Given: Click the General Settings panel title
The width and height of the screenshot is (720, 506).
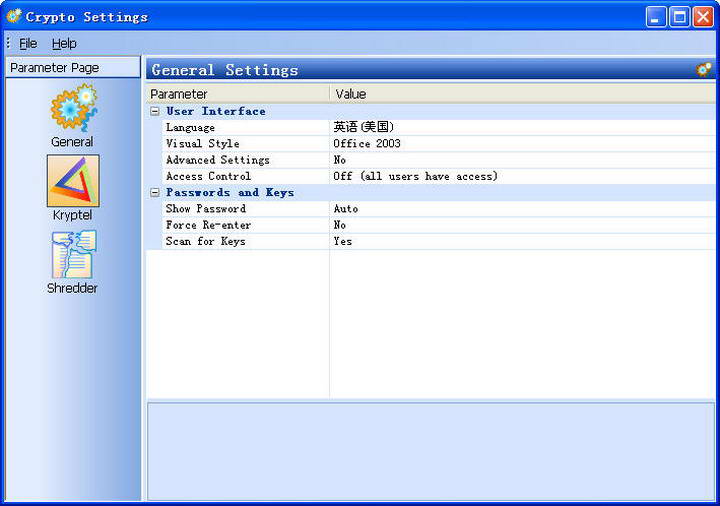Looking at the screenshot, I should coord(225,70).
